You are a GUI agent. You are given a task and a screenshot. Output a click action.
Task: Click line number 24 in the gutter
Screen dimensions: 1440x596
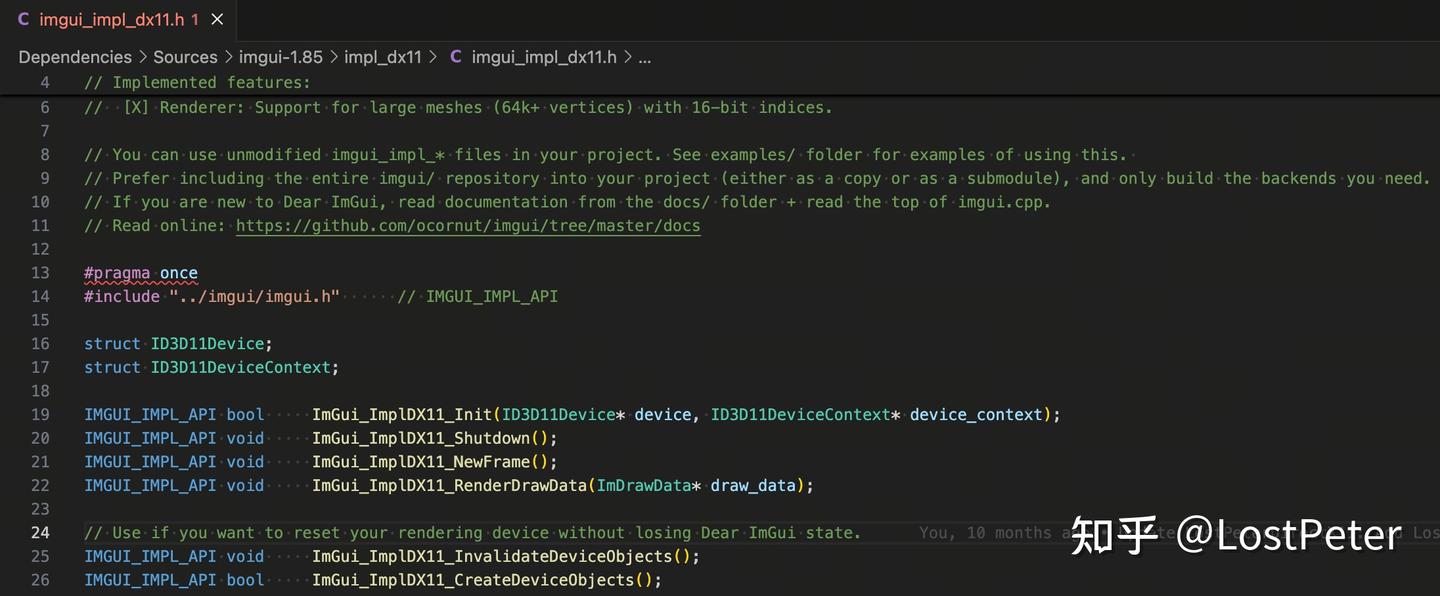pos(40,532)
